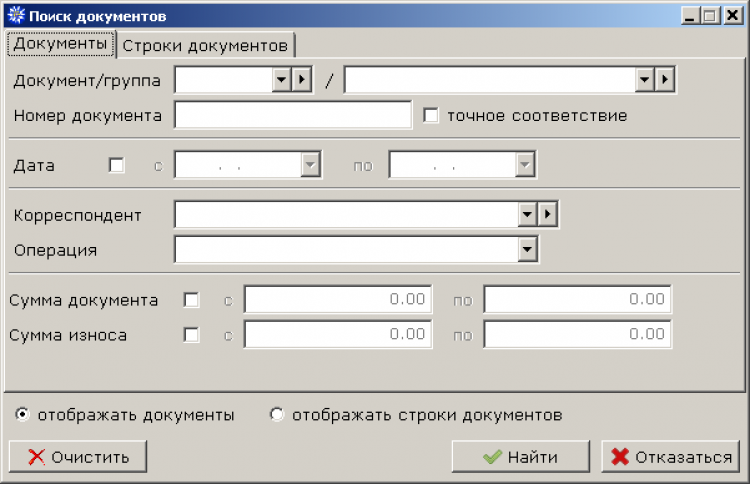Expand the group dropdown list

645,80
